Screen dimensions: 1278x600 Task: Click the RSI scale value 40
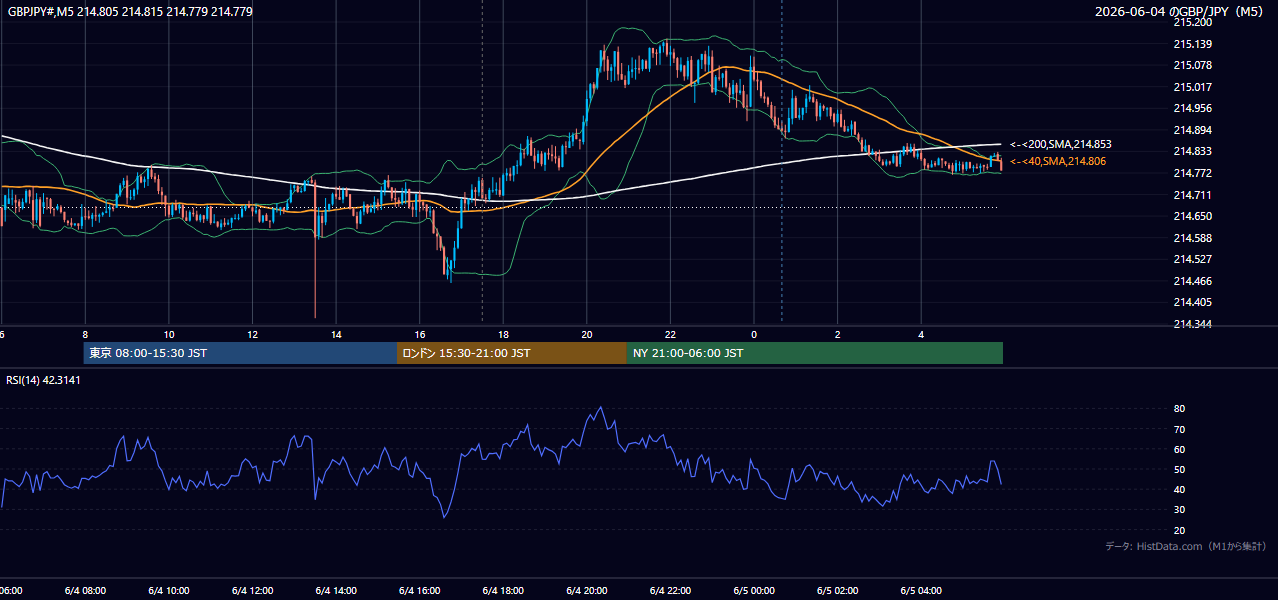click(x=1179, y=489)
